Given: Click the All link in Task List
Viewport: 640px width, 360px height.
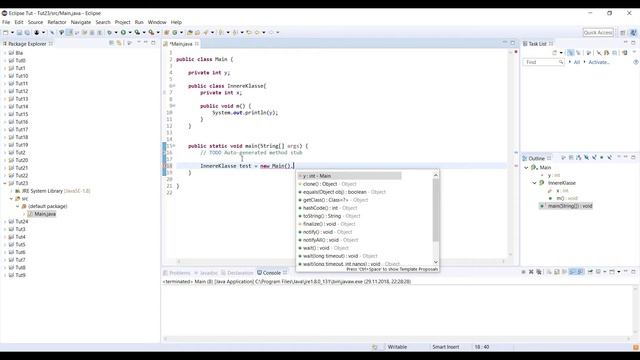Looking at the screenshot, I should click(577, 62).
